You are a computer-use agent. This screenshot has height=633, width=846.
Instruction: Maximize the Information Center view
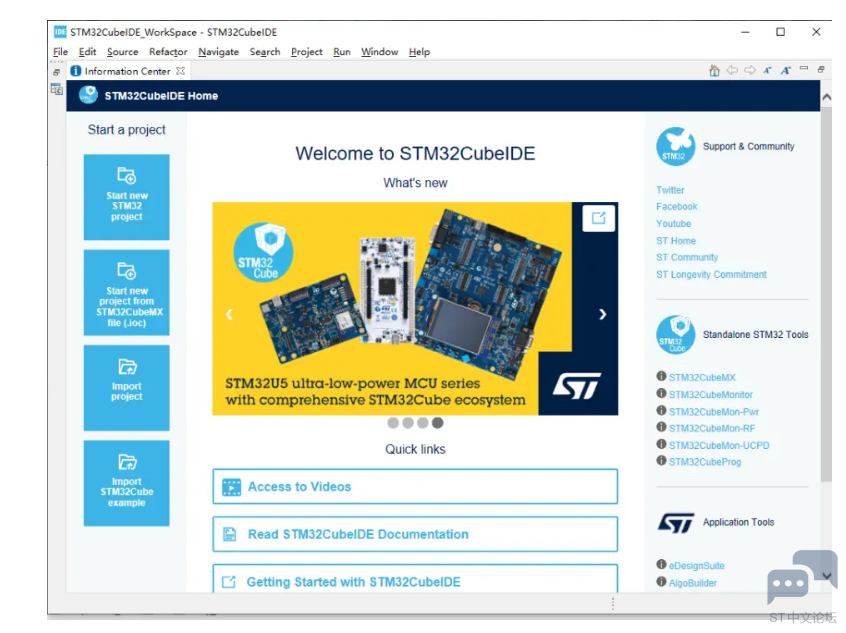[821, 69]
